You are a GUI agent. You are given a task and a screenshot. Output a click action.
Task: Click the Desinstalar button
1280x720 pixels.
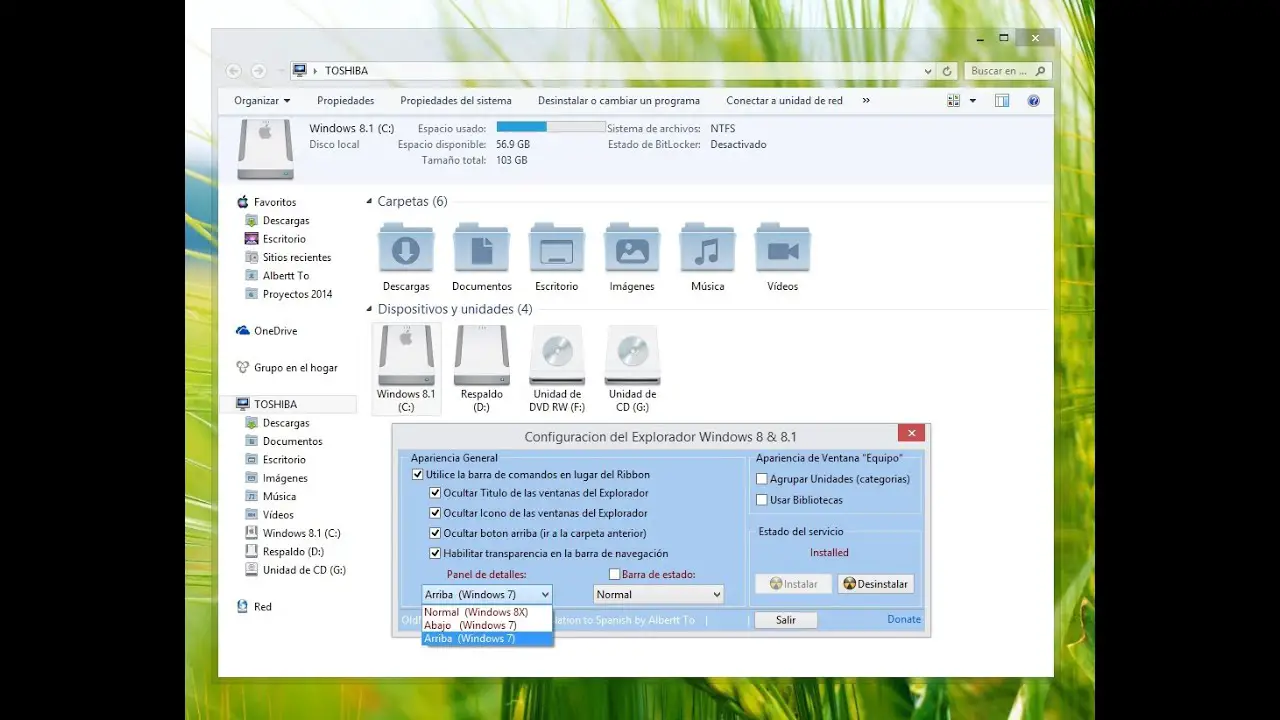(875, 584)
